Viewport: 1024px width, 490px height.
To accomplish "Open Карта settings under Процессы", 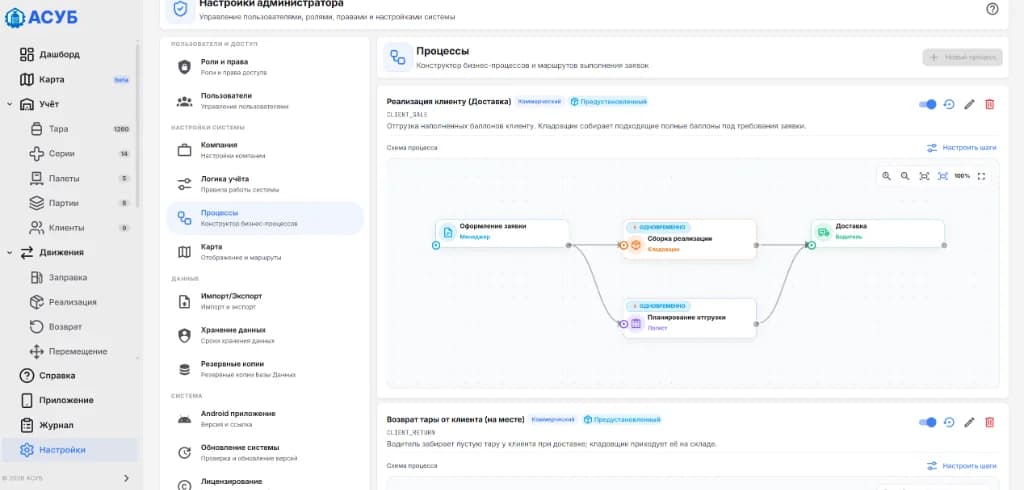I will [x=265, y=252].
